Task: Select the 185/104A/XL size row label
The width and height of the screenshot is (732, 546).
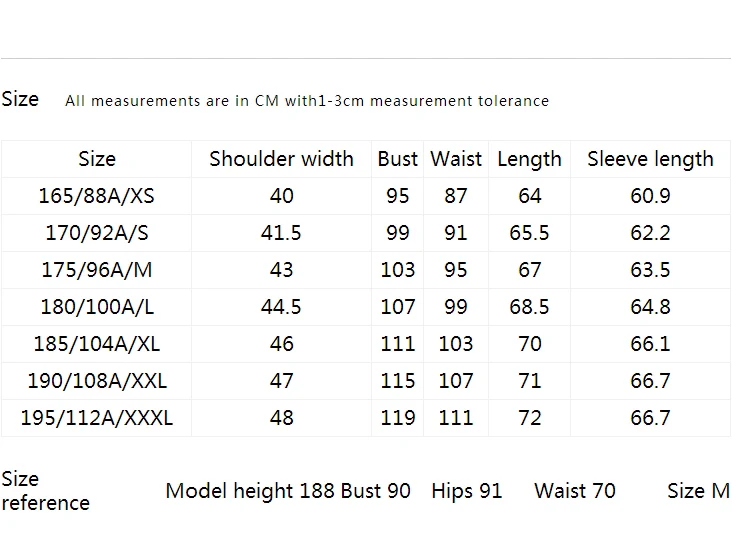Action: click(x=96, y=344)
